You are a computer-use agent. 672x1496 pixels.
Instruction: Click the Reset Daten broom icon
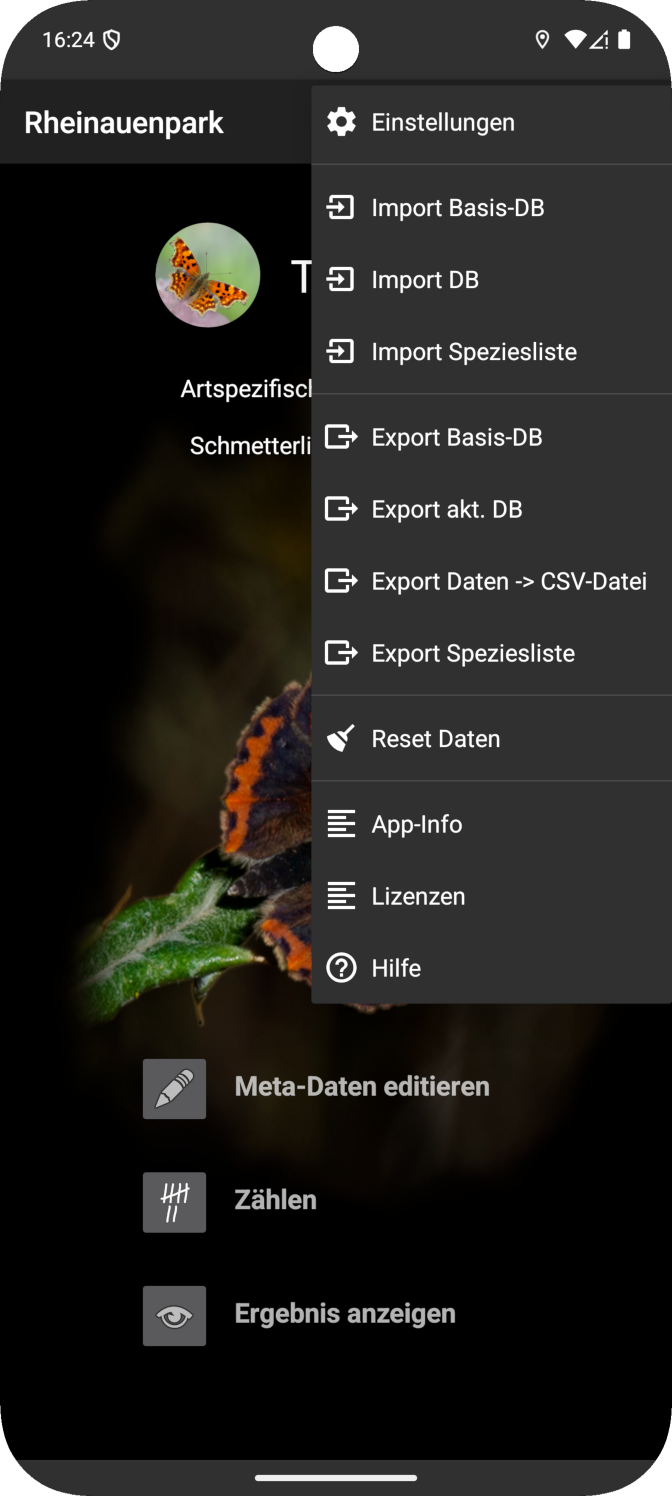(x=341, y=739)
